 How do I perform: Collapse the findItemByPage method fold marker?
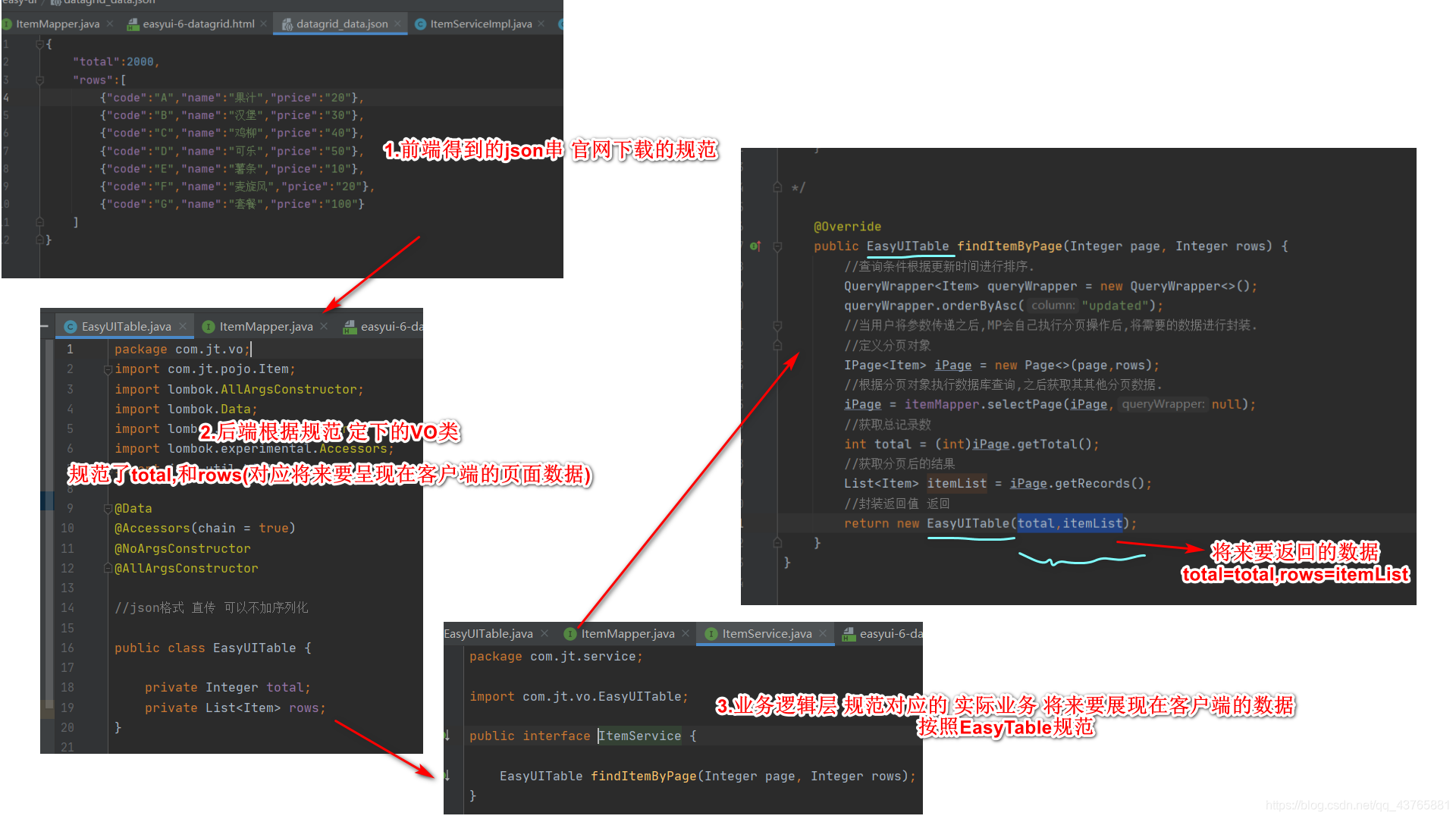(x=777, y=246)
